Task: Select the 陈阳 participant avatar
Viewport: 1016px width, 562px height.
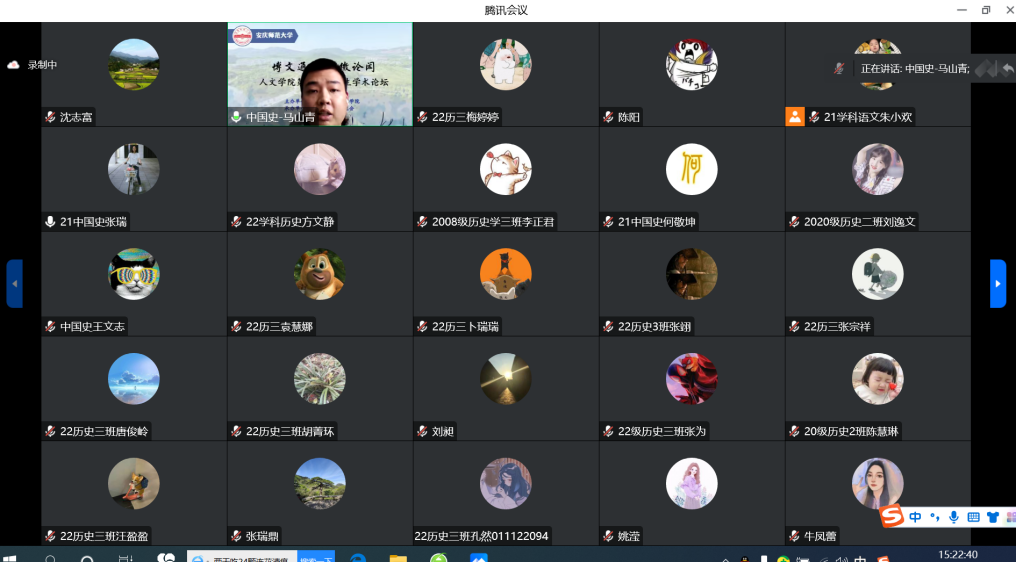Action: coord(692,65)
